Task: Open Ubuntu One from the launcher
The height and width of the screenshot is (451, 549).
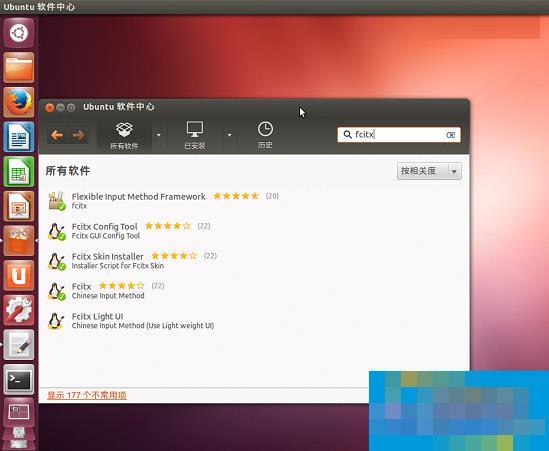Action: pos(19,275)
